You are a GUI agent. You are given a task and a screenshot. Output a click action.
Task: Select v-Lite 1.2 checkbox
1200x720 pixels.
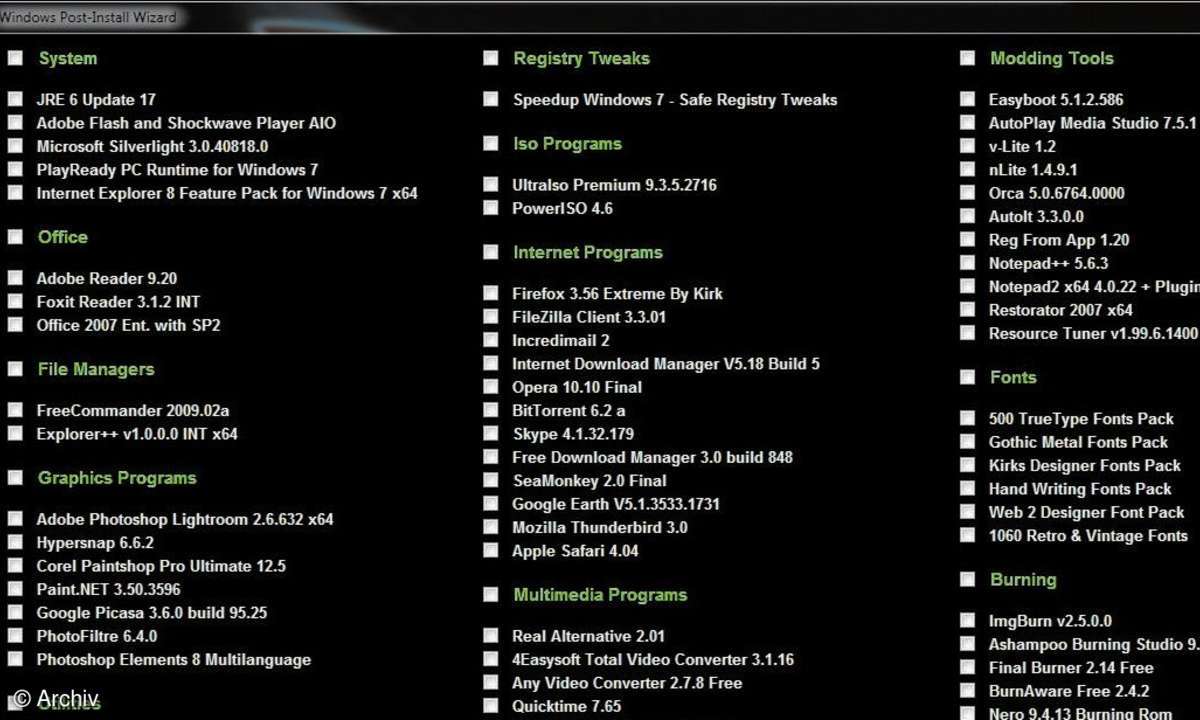(967, 146)
